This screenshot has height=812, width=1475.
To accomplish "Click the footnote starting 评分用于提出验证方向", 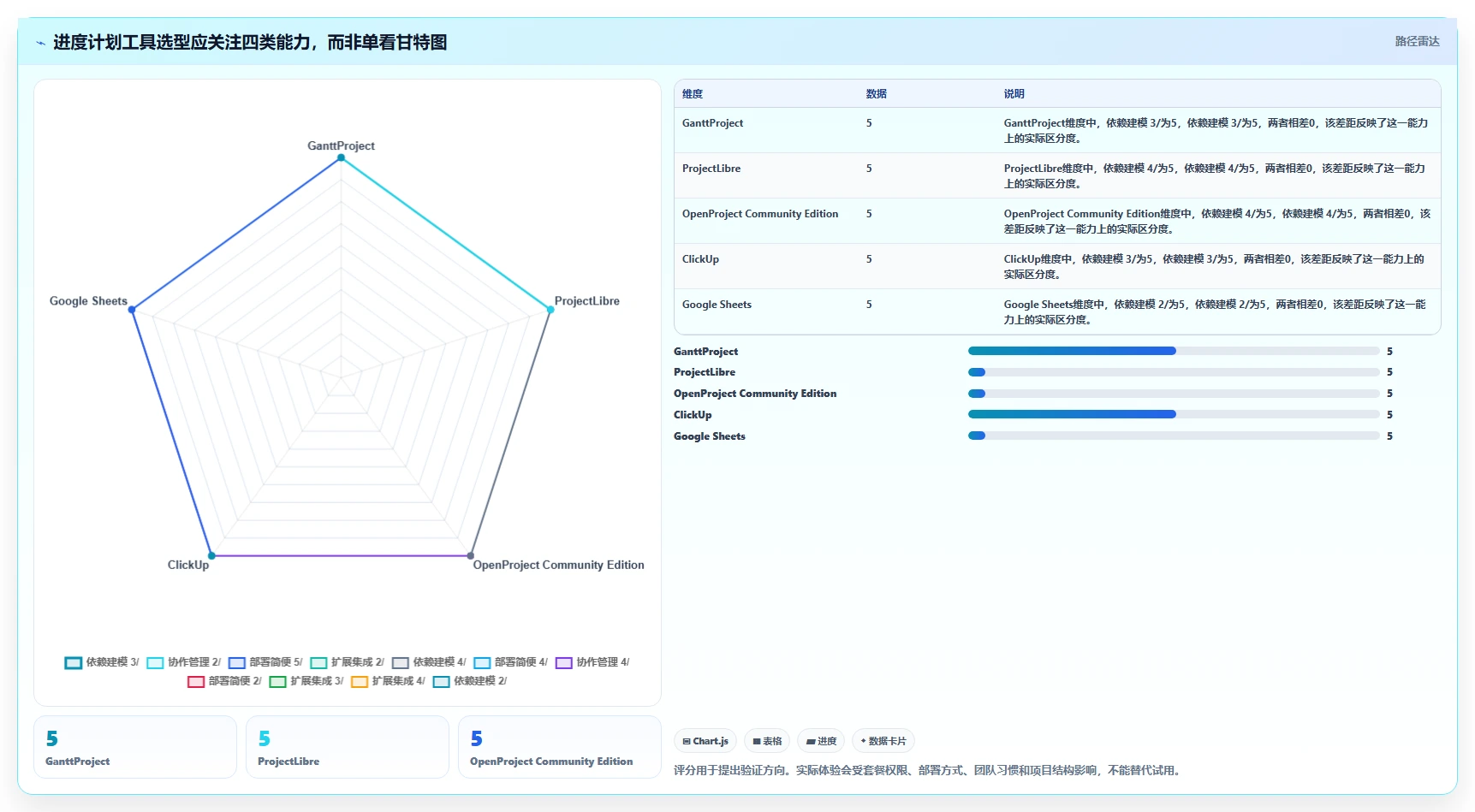I will 929,770.
